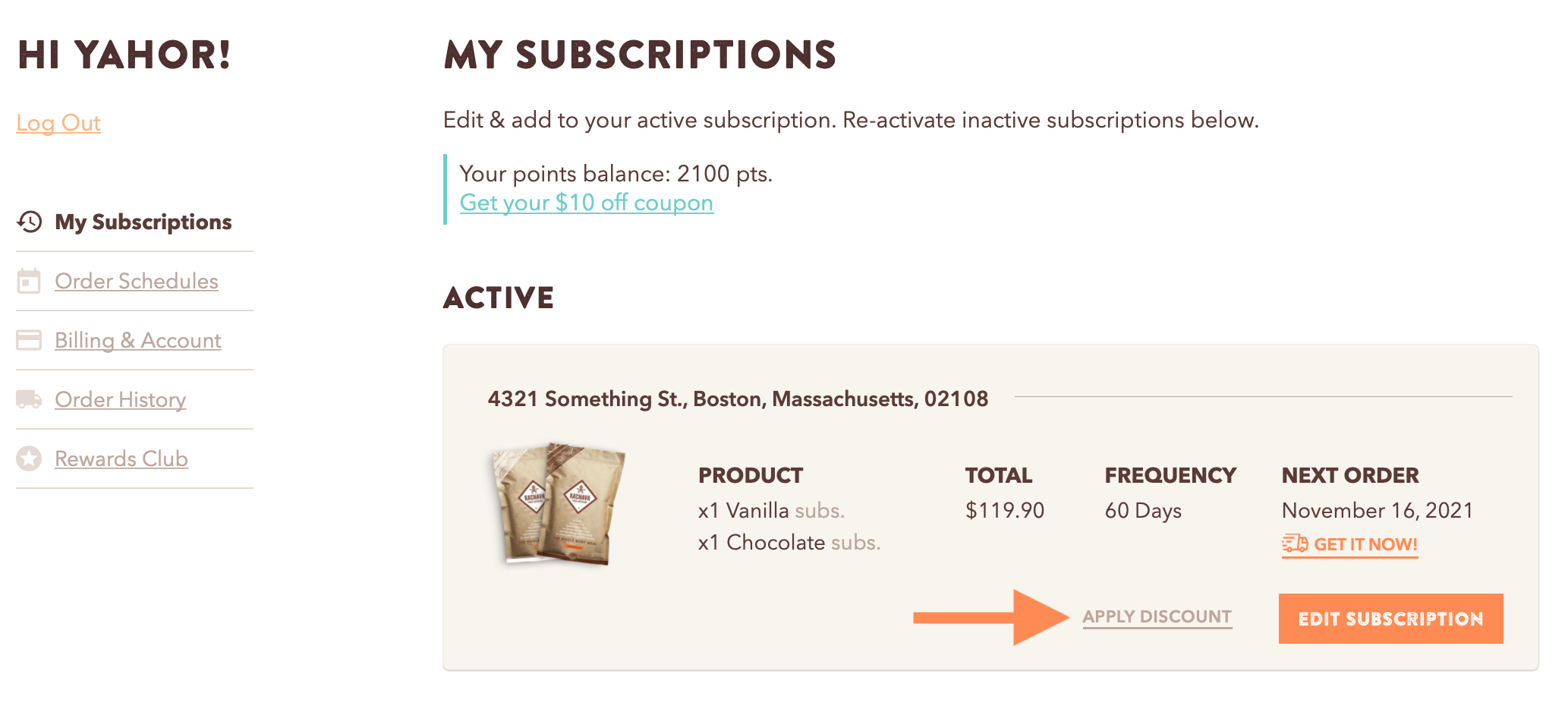Apply discount to the active subscription
The image size is (1568, 709).
coord(1157,616)
